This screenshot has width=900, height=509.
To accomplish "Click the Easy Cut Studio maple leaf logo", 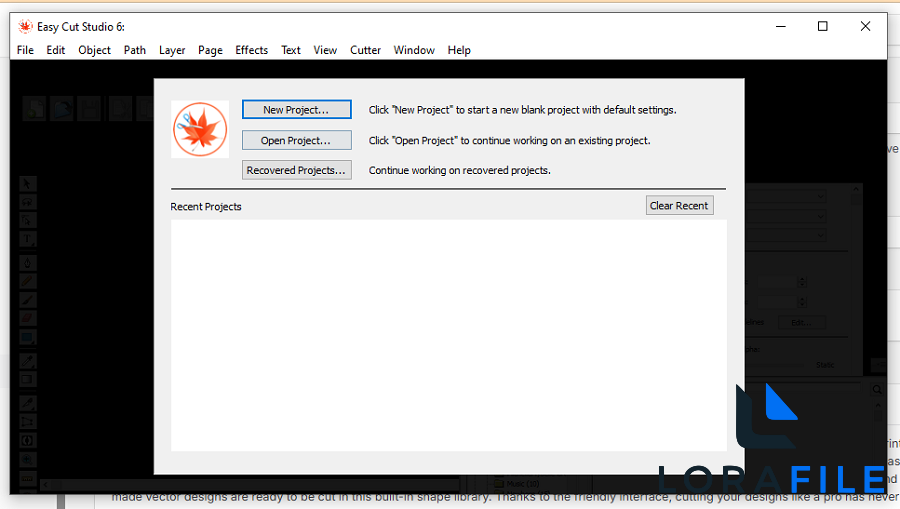I will pyautogui.click(x=200, y=129).
